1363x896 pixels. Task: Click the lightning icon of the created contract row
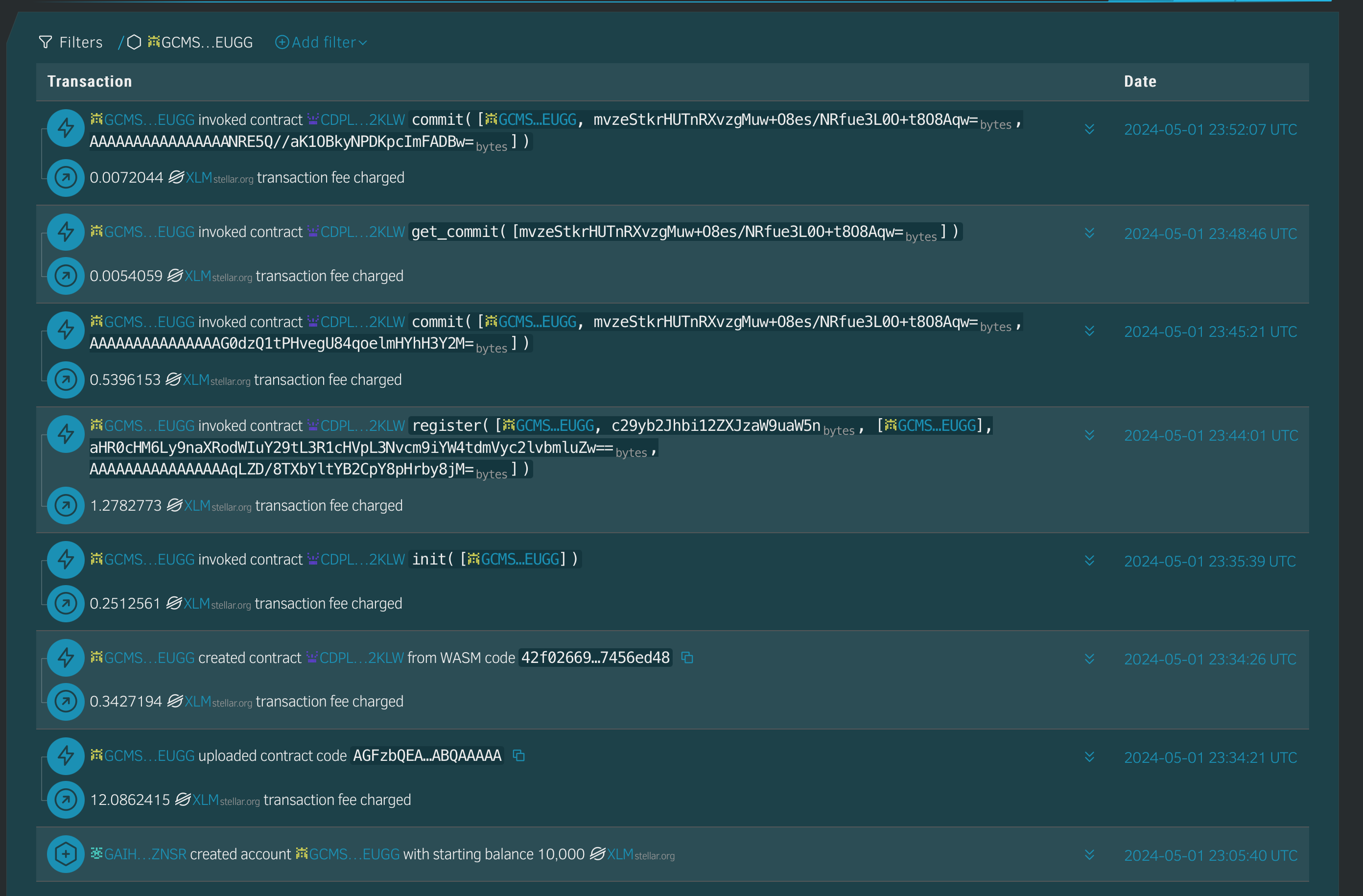(x=66, y=658)
